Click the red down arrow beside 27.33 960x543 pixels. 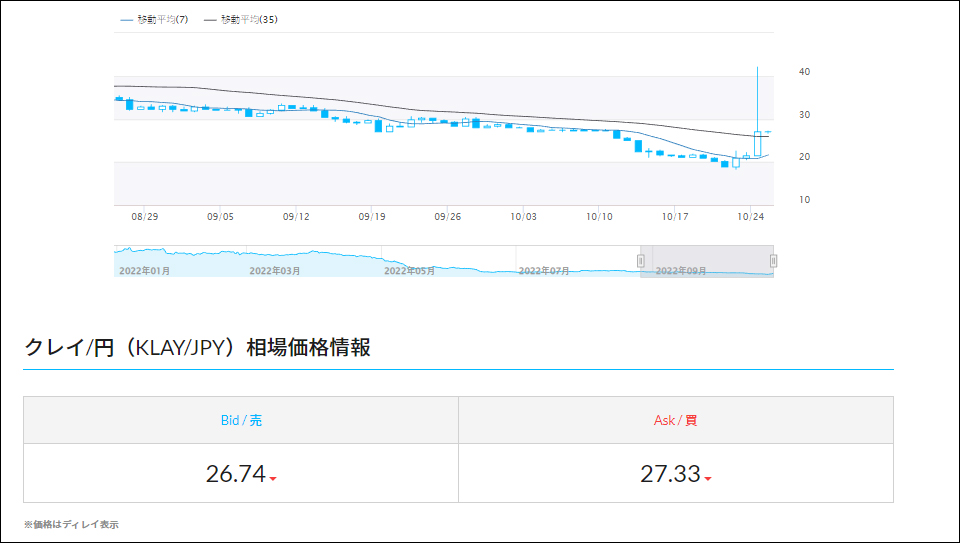[708, 479]
